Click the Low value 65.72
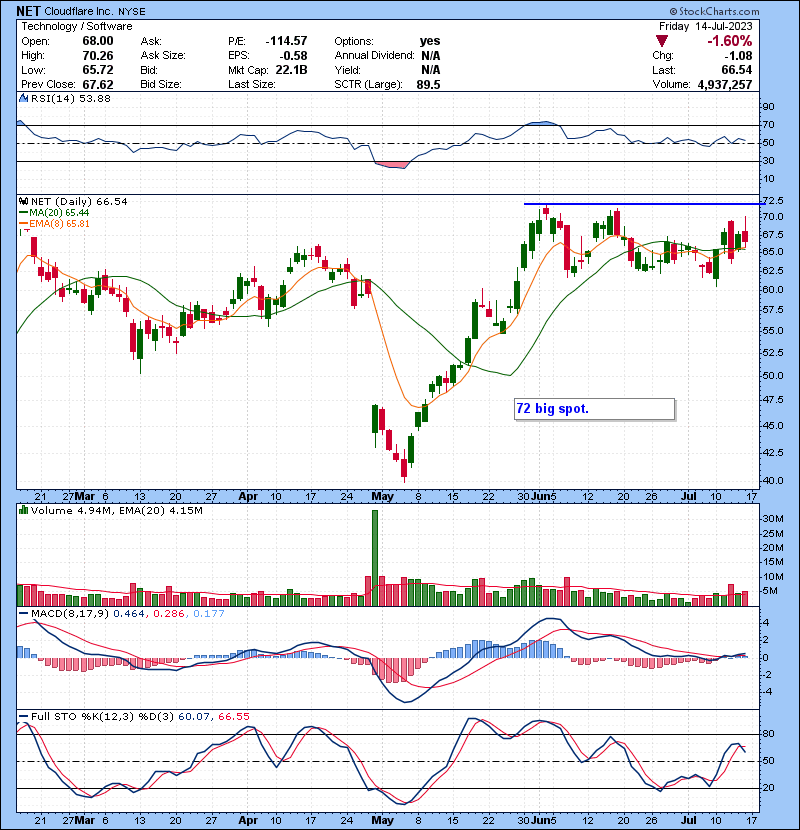The height and width of the screenshot is (830, 800). click(x=98, y=70)
